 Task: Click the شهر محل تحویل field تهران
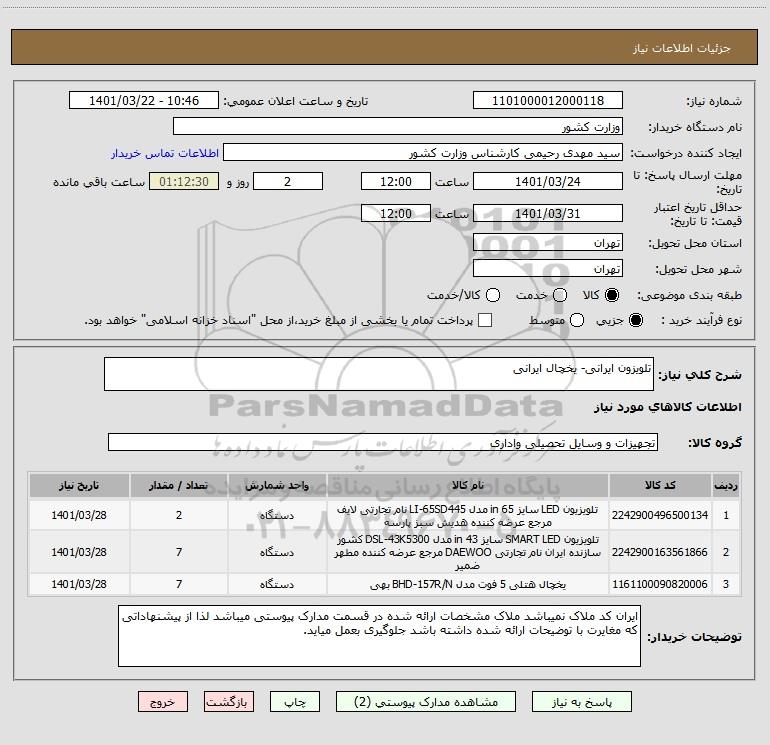tap(548, 269)
